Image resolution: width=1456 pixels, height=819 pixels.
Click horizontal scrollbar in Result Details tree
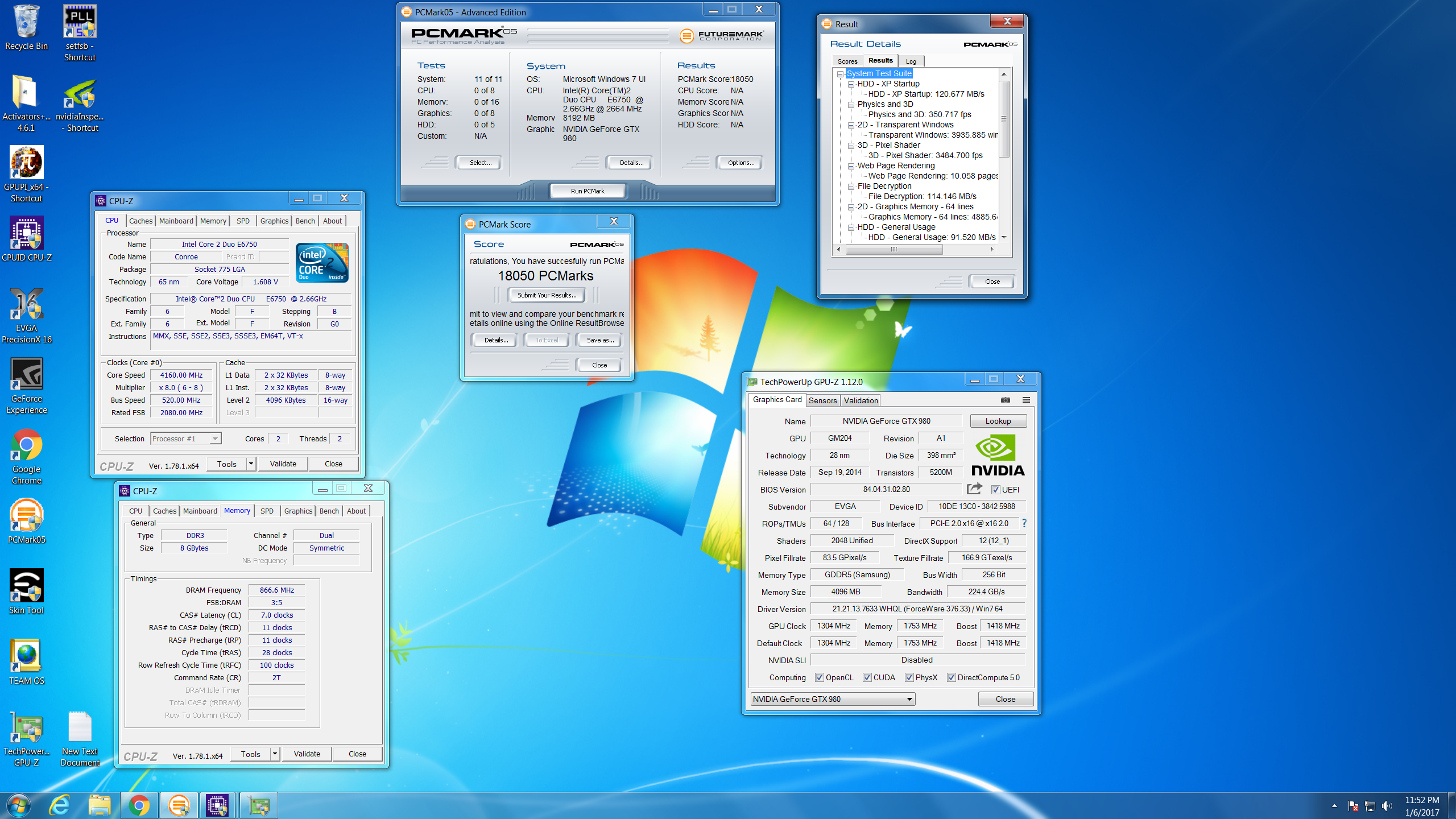coord(894,249)
